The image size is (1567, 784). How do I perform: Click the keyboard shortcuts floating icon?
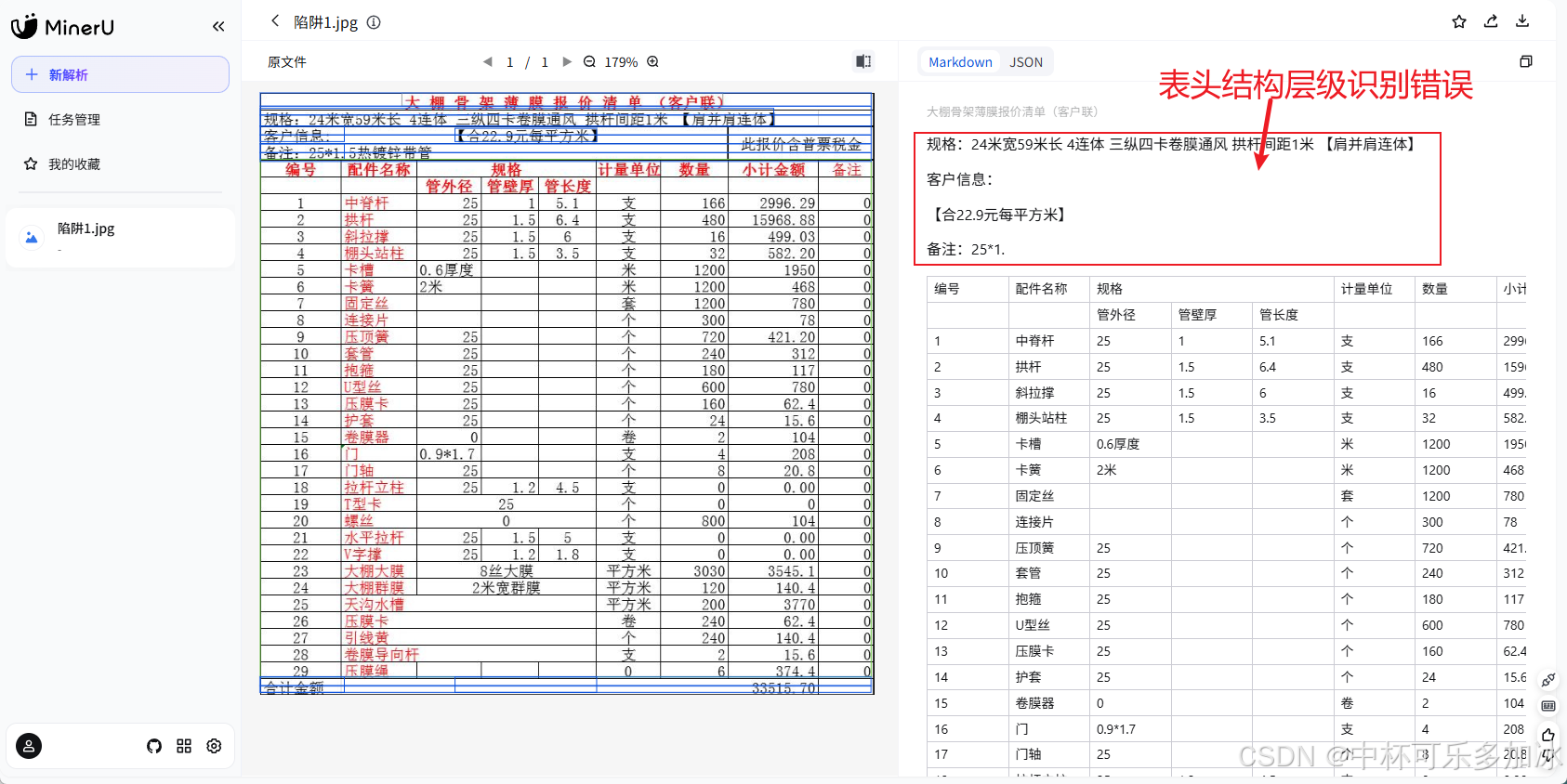pyautogui.click(x=1547, y=706)
